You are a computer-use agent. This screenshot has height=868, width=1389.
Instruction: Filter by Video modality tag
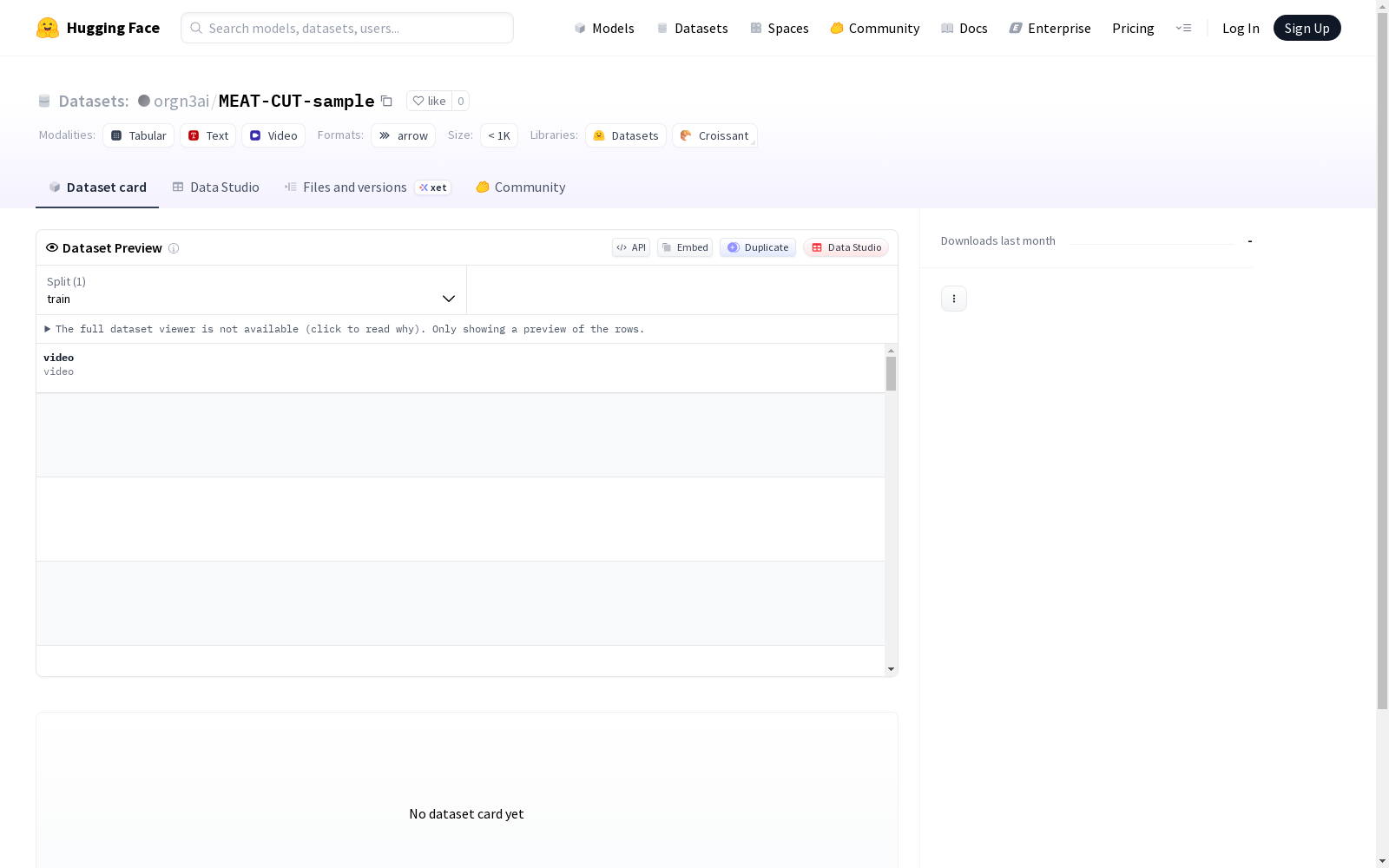pos(273,135)
